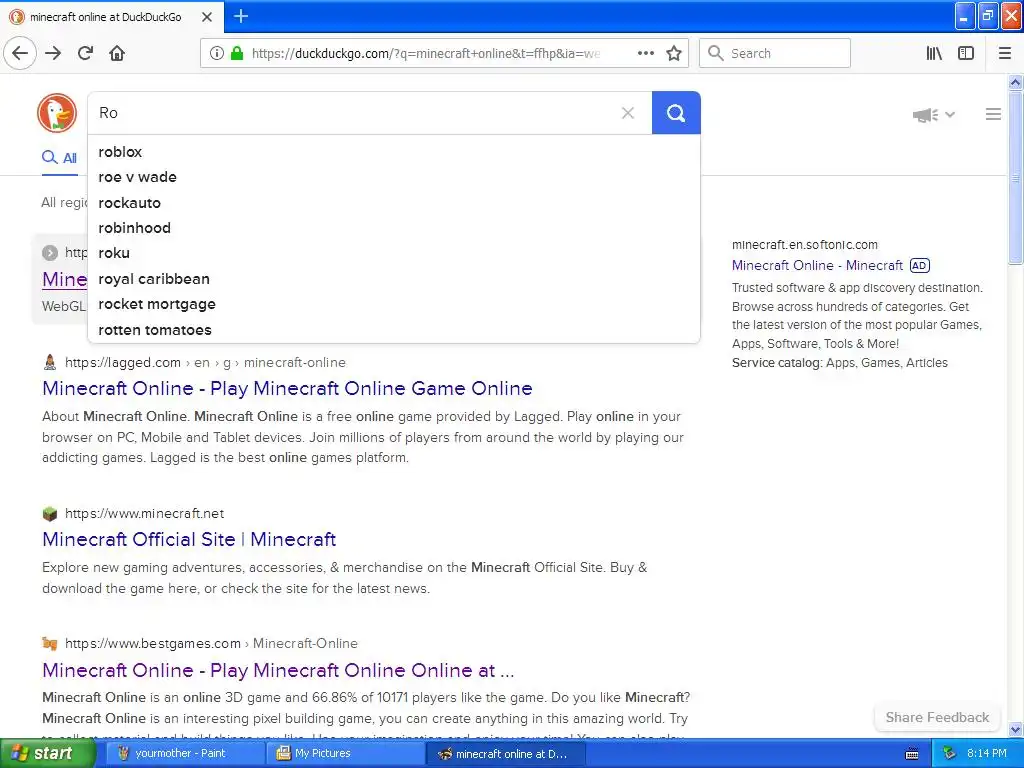Image resolution: width=1024 pixels, height=768 pixels.
Task: Open the page actions three-dot menu
Action: pyautogui.click(x=645, y=53)
